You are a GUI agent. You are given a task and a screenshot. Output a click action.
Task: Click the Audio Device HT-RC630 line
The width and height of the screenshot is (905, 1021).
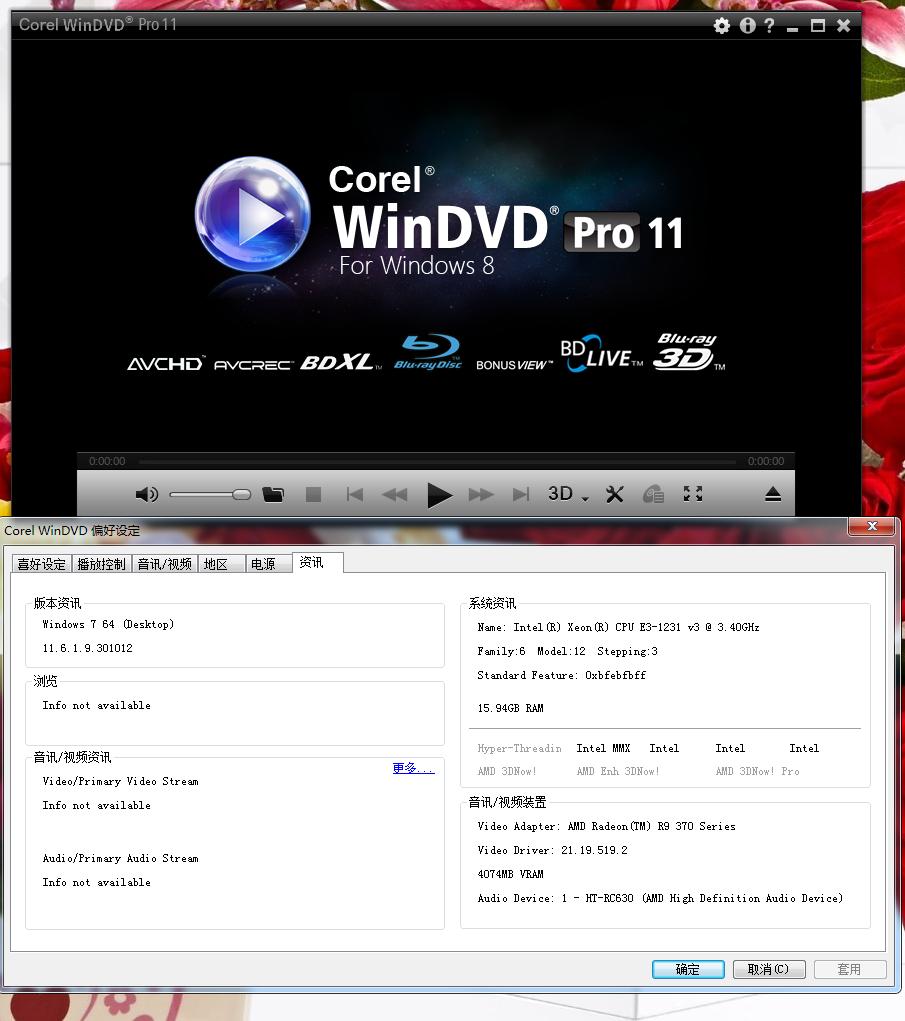[660, 899]
